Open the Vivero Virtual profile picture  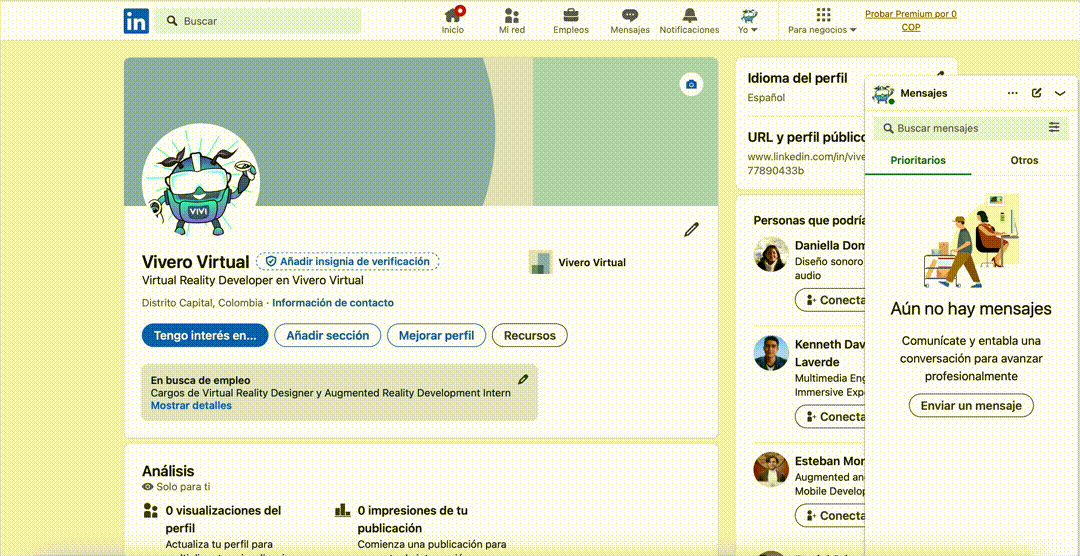pos(200,181)
